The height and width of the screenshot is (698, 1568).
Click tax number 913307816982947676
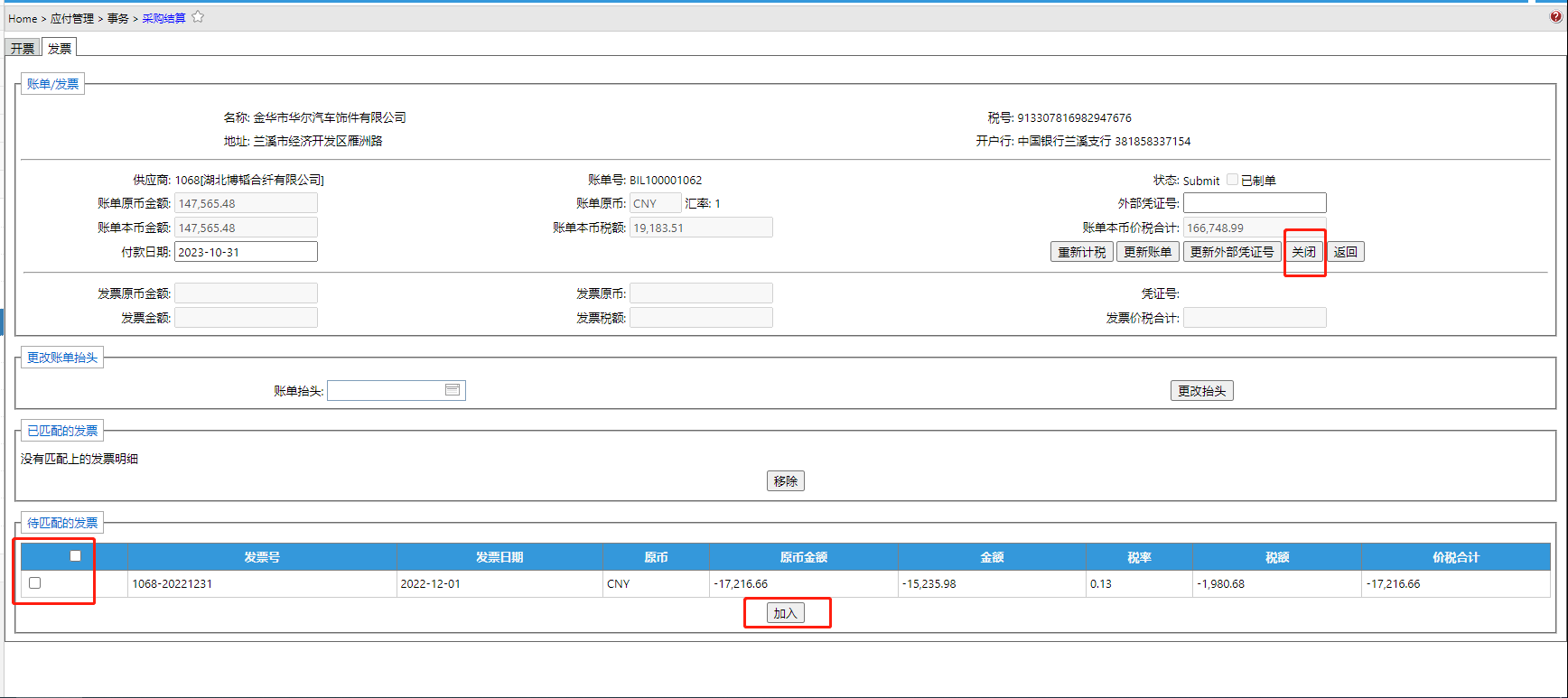click(x=1074, y=117)
